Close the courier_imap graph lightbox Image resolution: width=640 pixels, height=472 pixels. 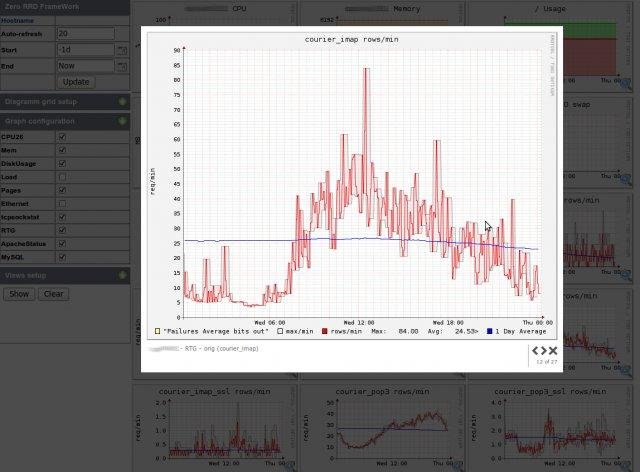tap(553, 351)
